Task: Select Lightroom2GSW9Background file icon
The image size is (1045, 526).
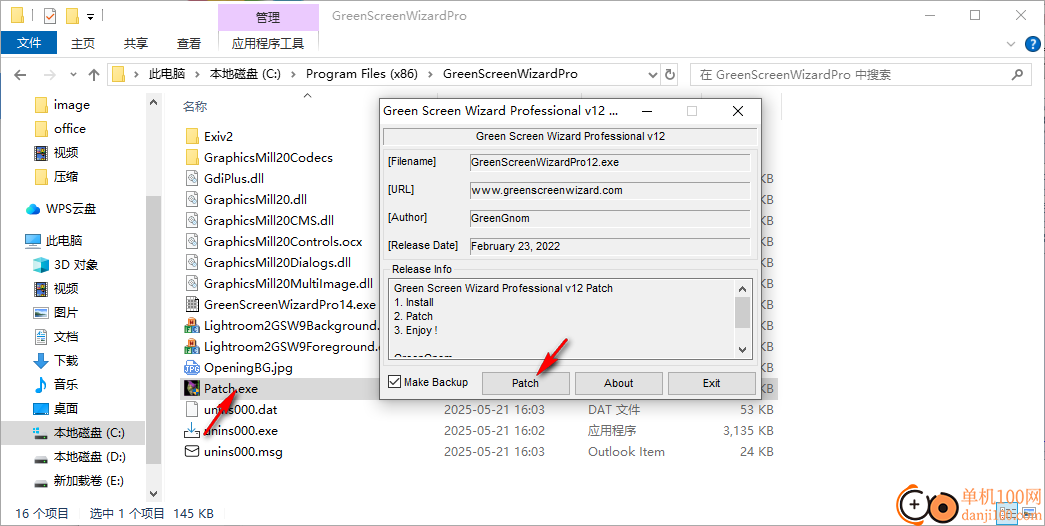Action: 192,326
